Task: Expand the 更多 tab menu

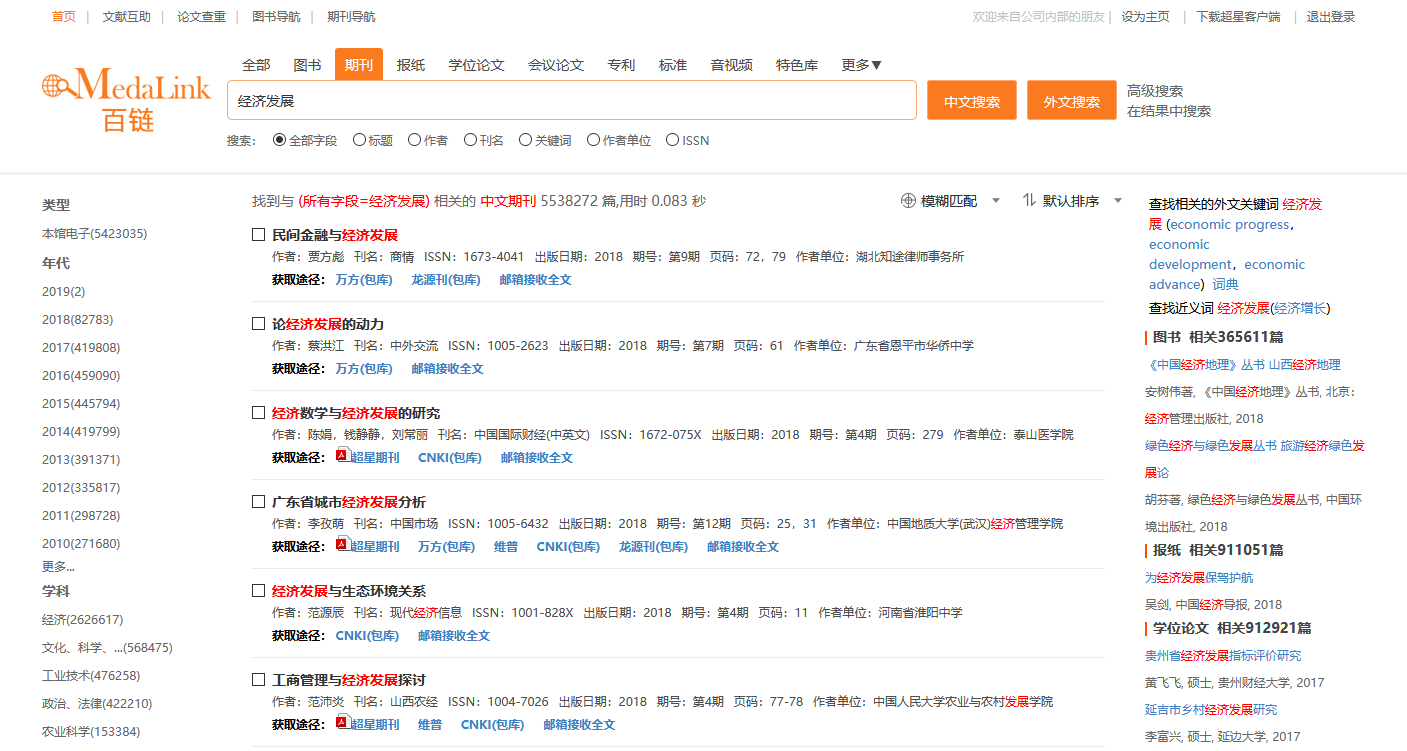Action: pos(861,65)
